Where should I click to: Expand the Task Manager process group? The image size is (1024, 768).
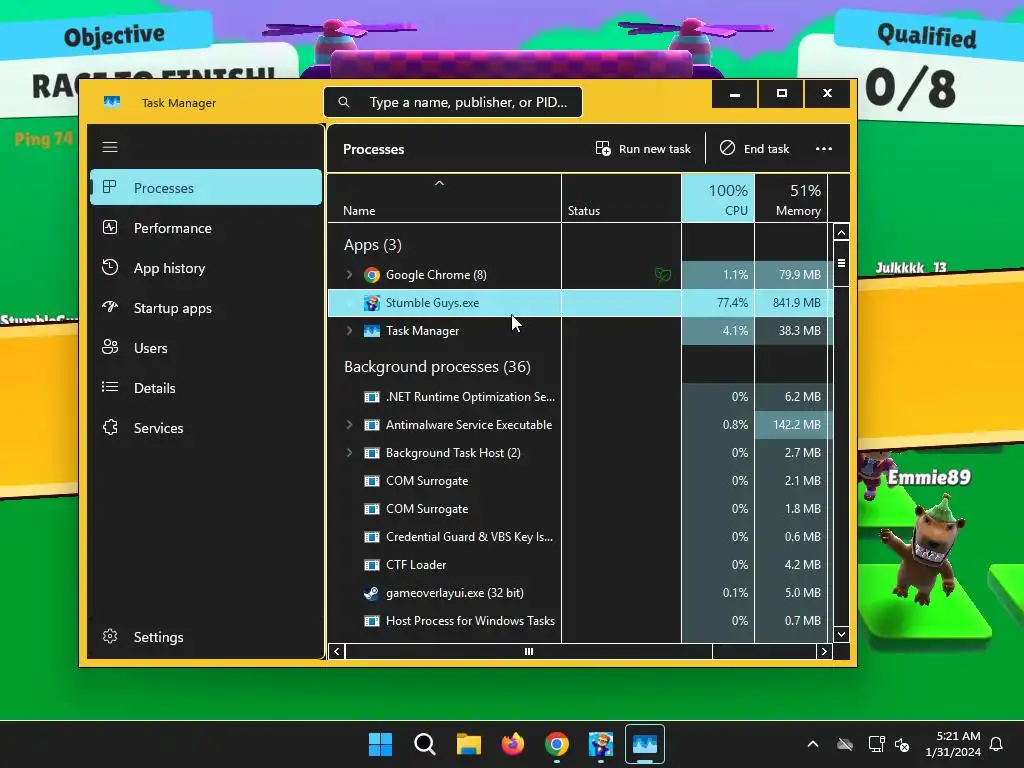pos(349,330)
